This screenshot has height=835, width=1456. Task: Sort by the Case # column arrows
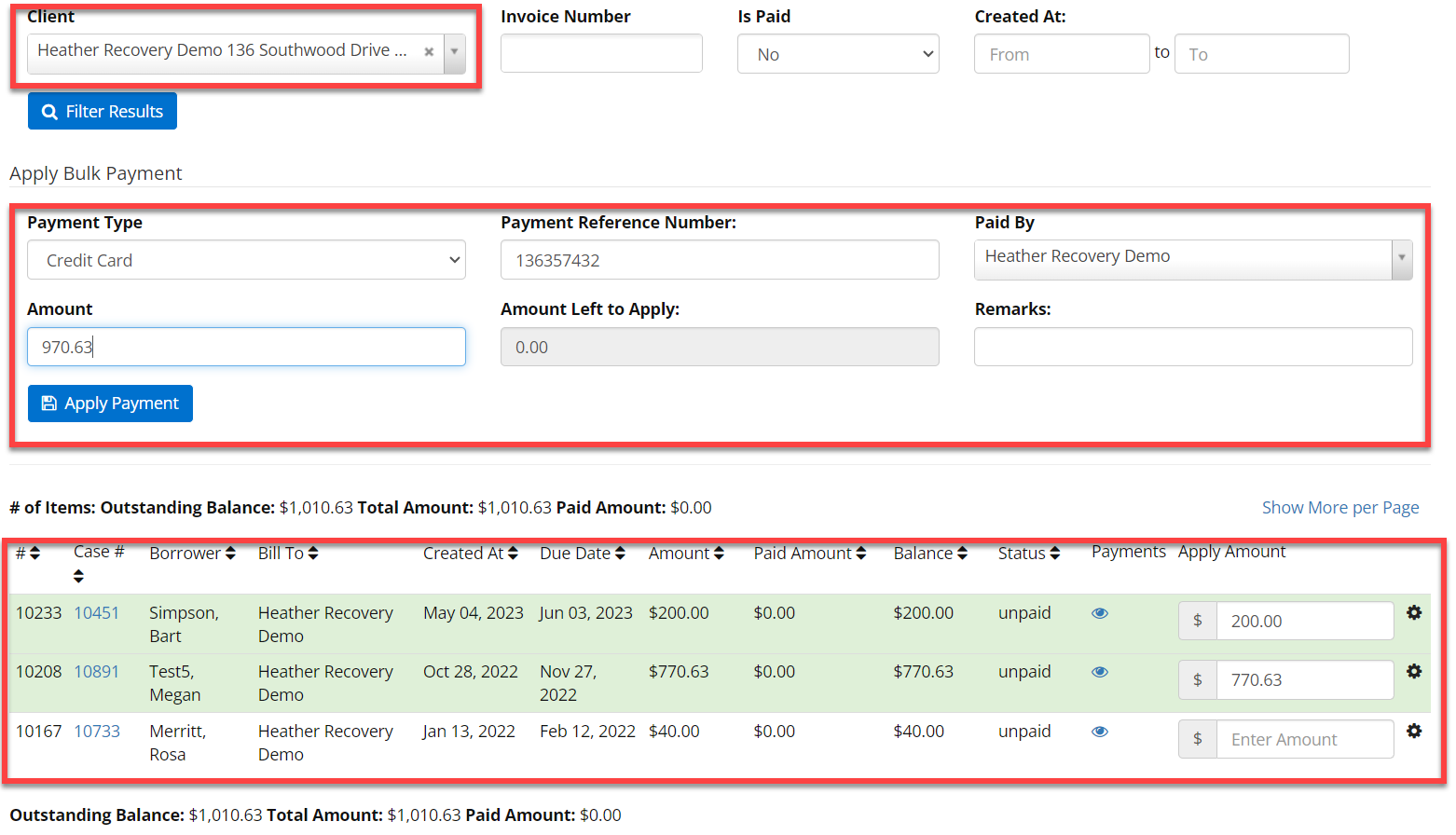[78, 577]
